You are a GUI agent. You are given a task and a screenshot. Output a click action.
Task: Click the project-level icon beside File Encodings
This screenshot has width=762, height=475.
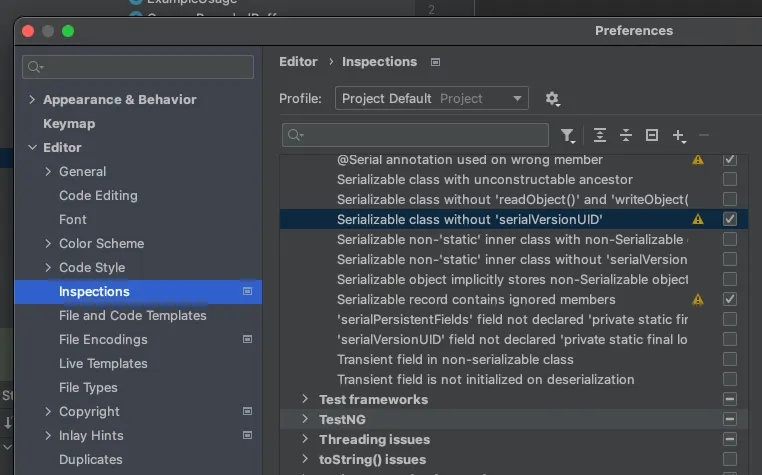click(247, 339)
